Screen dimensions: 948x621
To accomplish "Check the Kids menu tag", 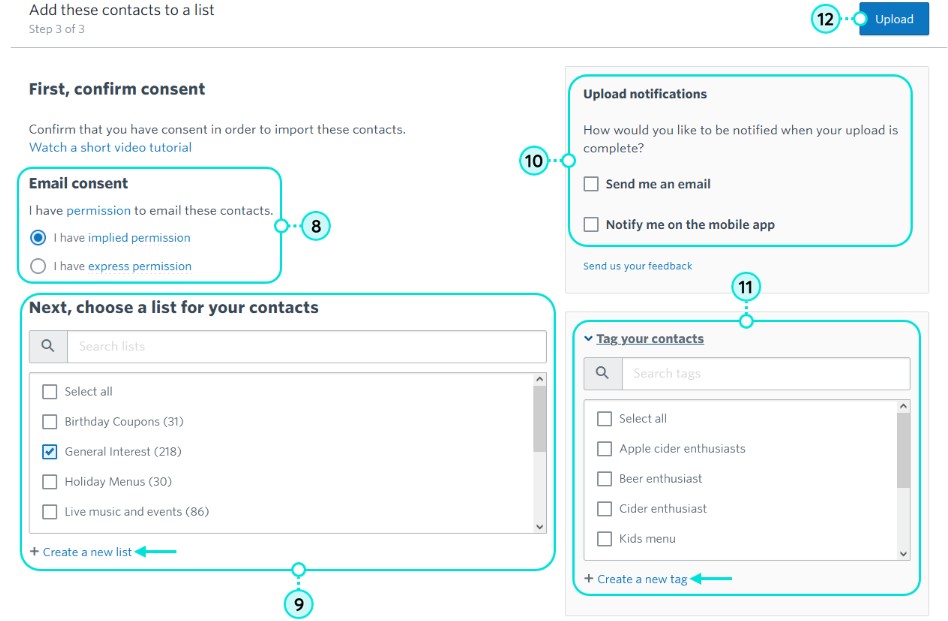I will tap(604, 539).
